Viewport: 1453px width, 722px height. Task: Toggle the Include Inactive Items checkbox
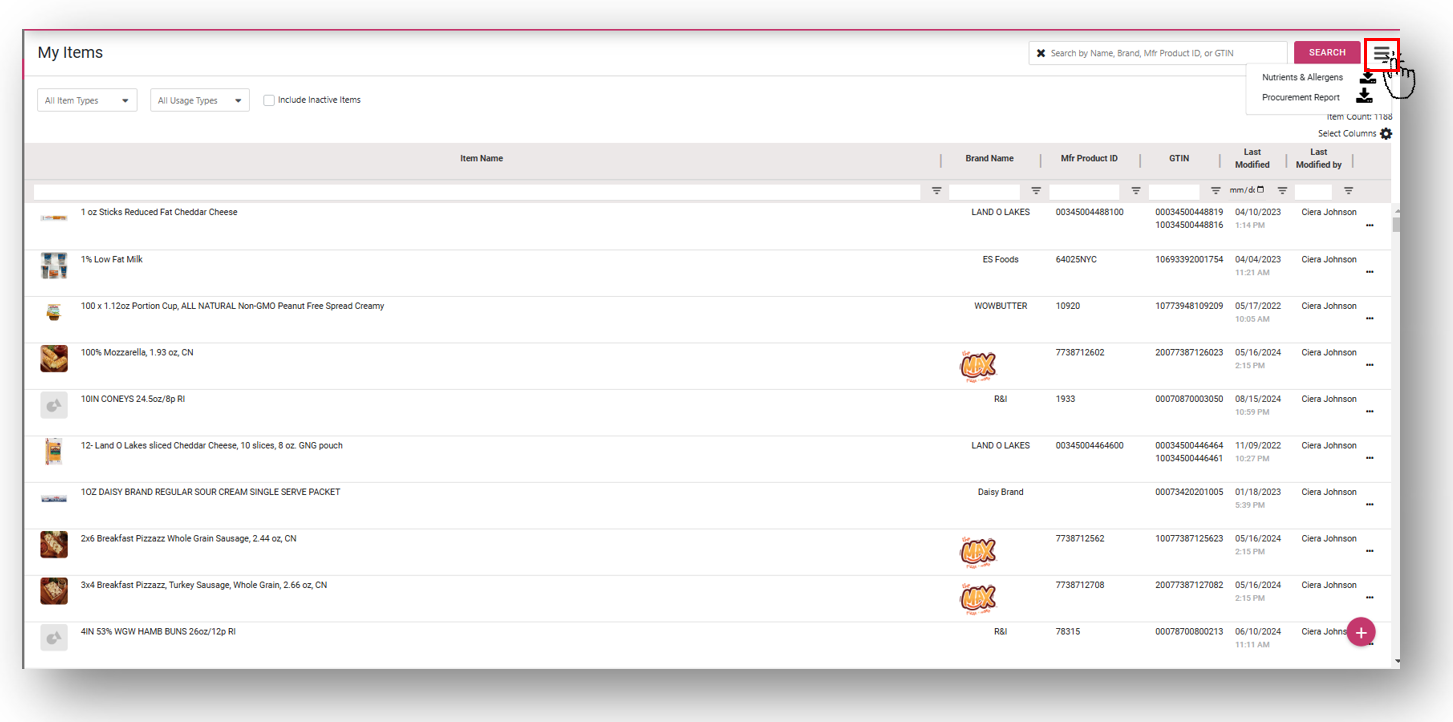(x=268, y=100)
